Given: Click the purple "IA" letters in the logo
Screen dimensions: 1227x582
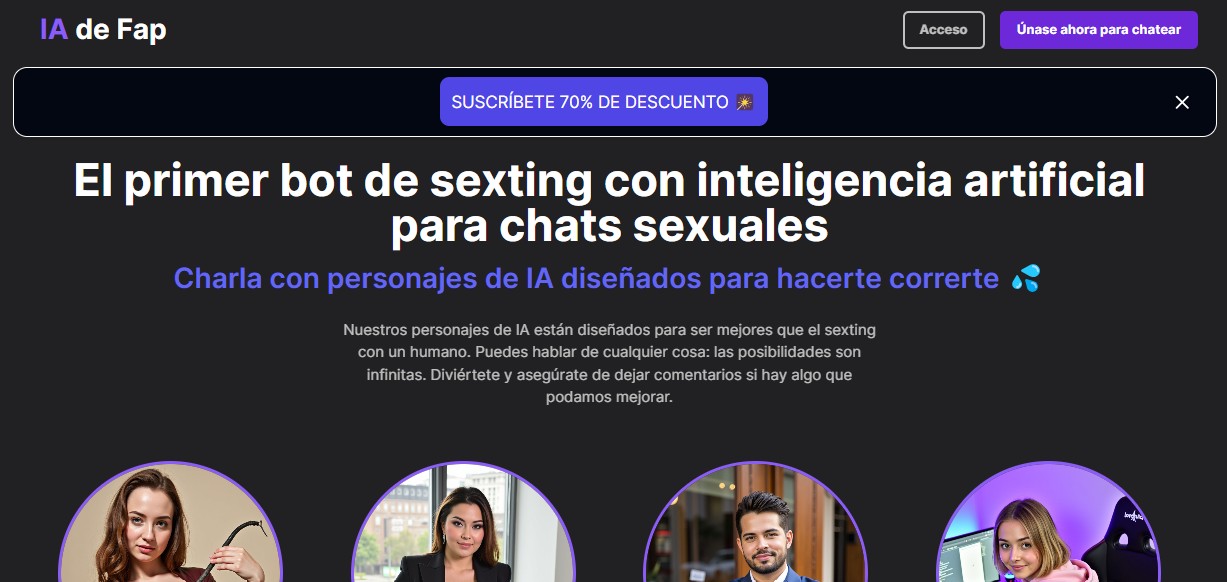Looking at the screenshot, I should pos(54,30).
